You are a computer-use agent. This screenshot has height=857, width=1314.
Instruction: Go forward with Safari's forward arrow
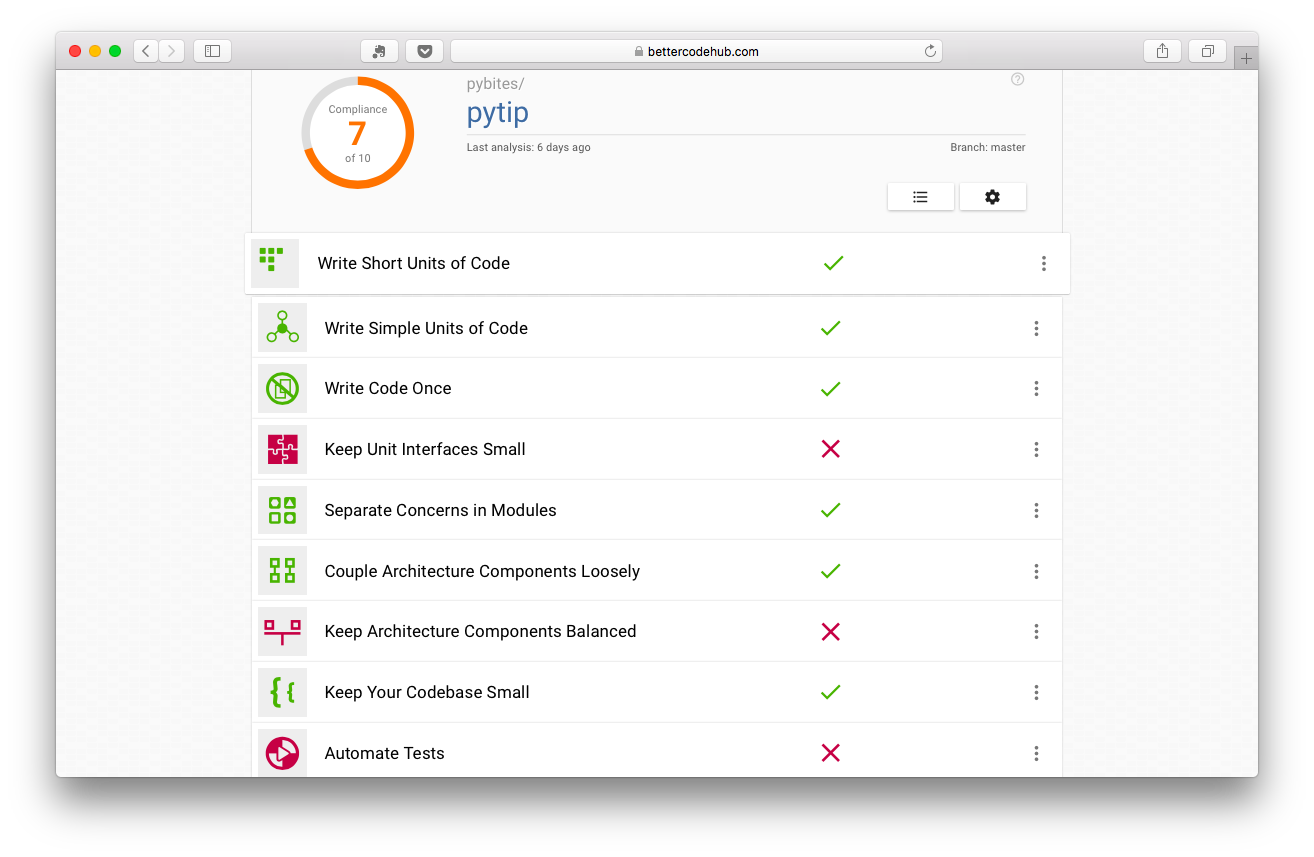tap(171, 51)
